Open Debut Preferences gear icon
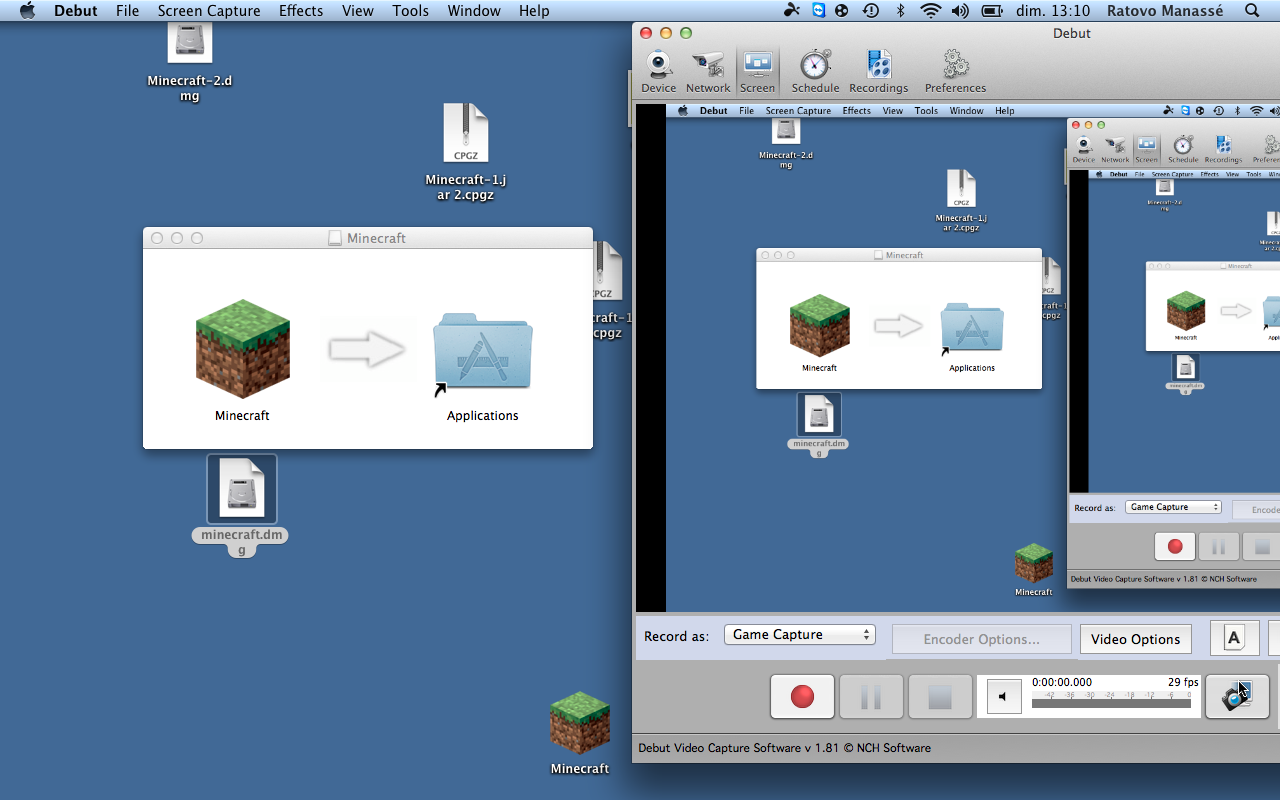The height and width of the screenshot is (800, 1280). coord(955,71)
